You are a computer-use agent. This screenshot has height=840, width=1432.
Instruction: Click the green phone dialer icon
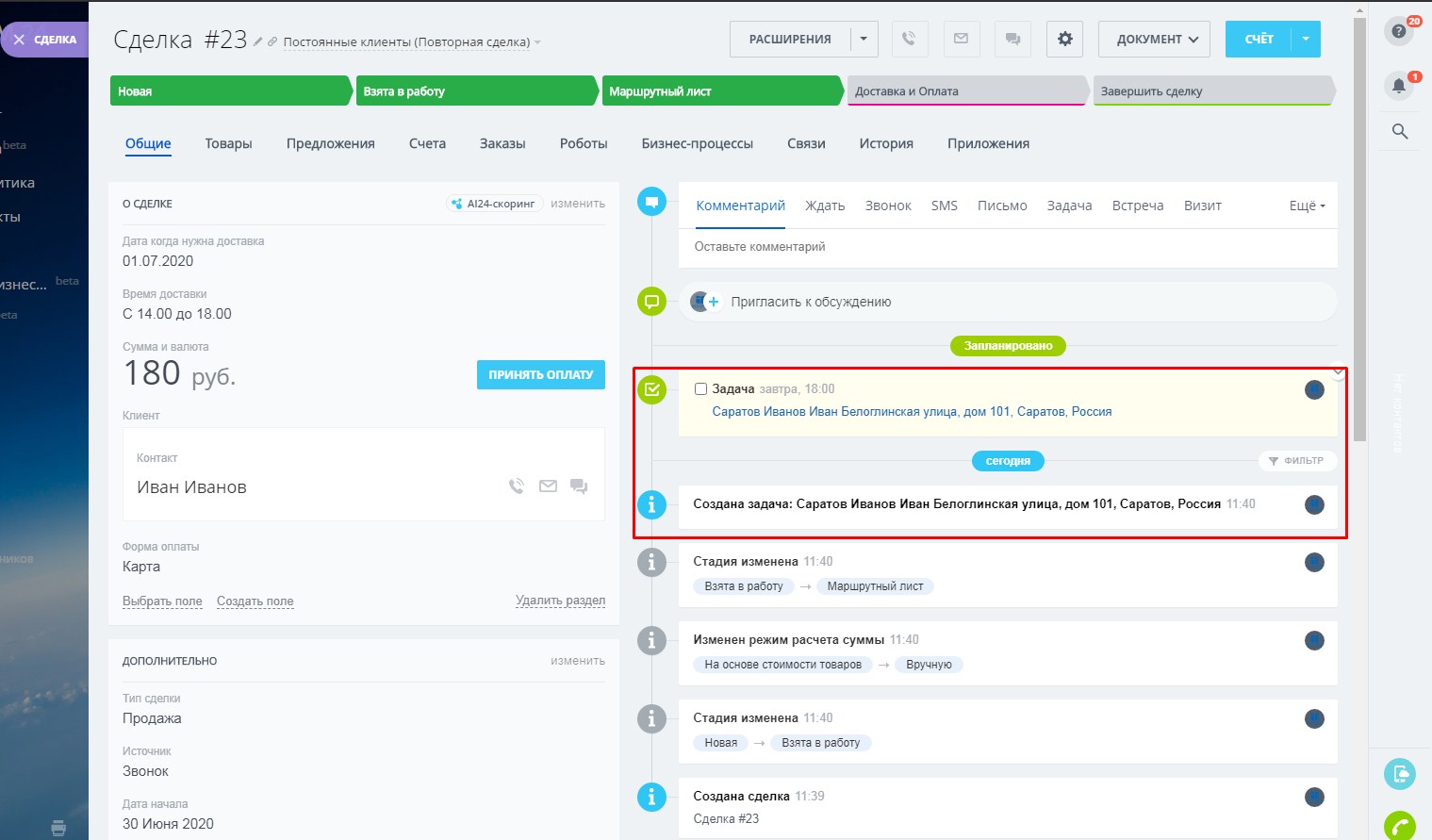pos(1400,826)
